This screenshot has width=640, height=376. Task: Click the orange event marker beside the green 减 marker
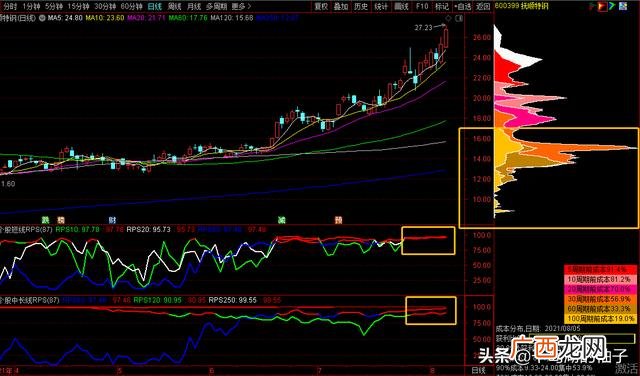[x=338, y=220]
